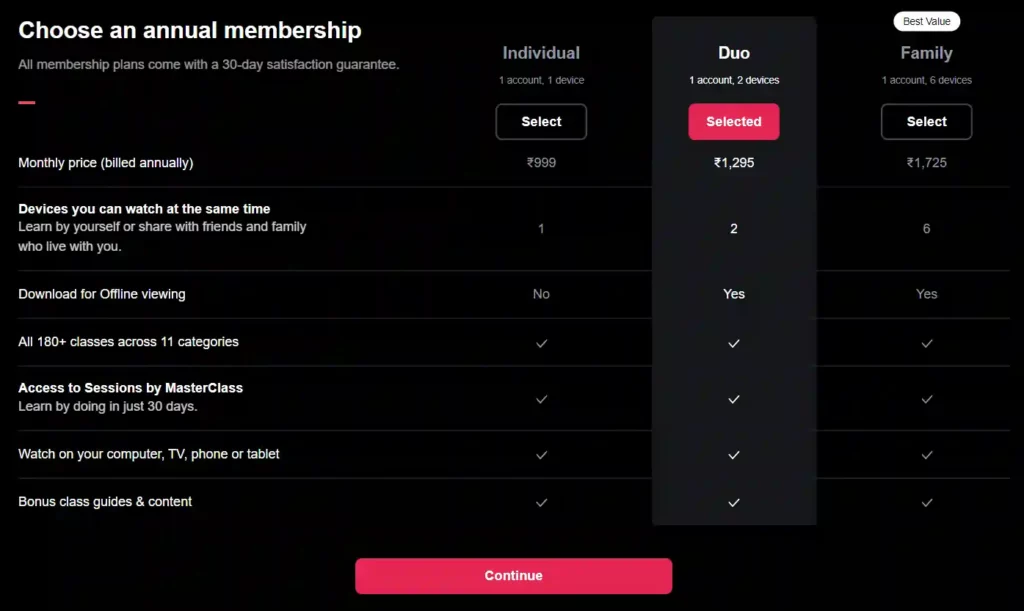Screen dimensions: 1024x611
Task: Click the Duo checkmark for watching on TV
Action: [x=733, y=454]
